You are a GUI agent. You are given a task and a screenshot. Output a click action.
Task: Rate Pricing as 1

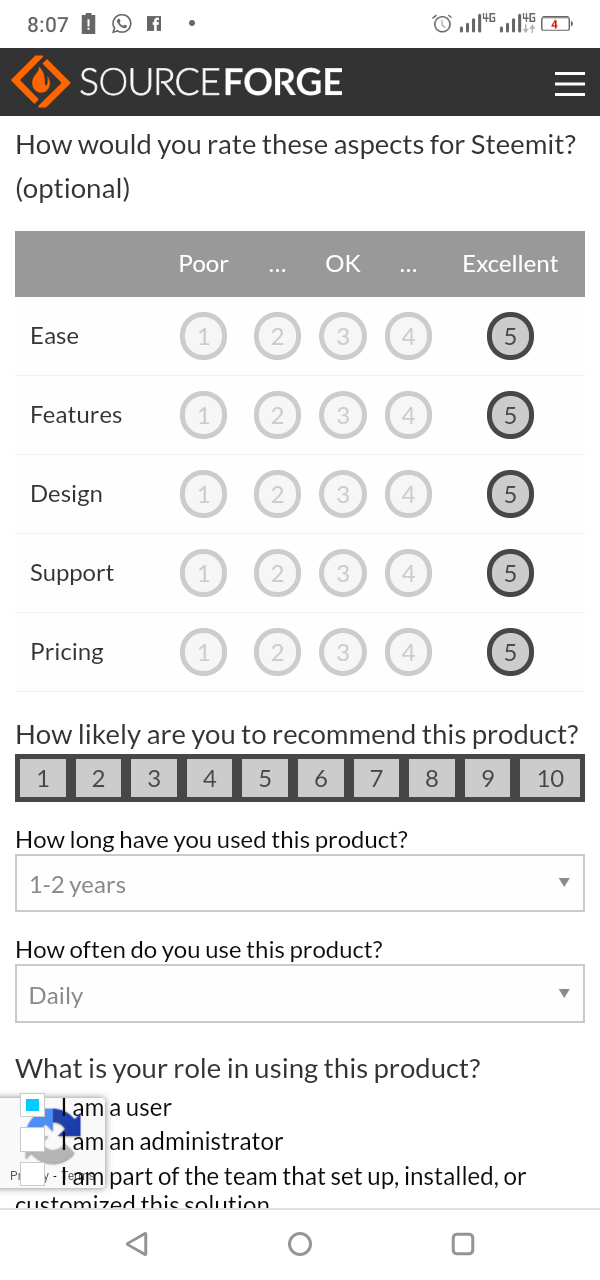click(x=204, y=653)
